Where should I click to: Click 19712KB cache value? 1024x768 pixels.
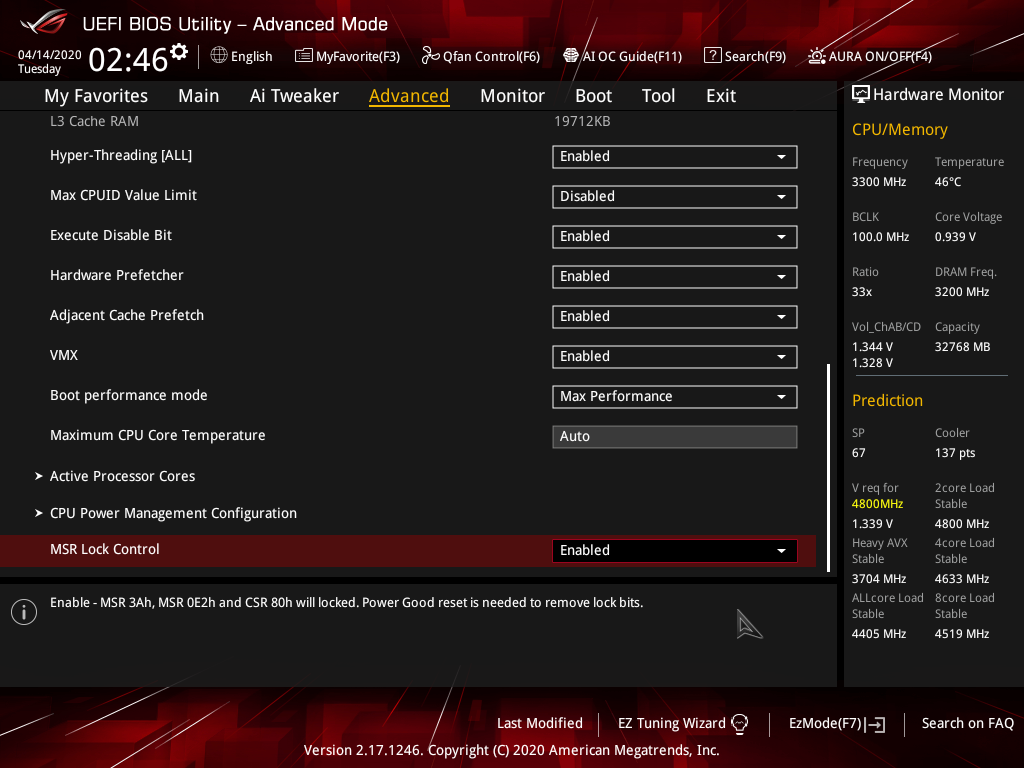pyautogui.click(x=582, y=121)
